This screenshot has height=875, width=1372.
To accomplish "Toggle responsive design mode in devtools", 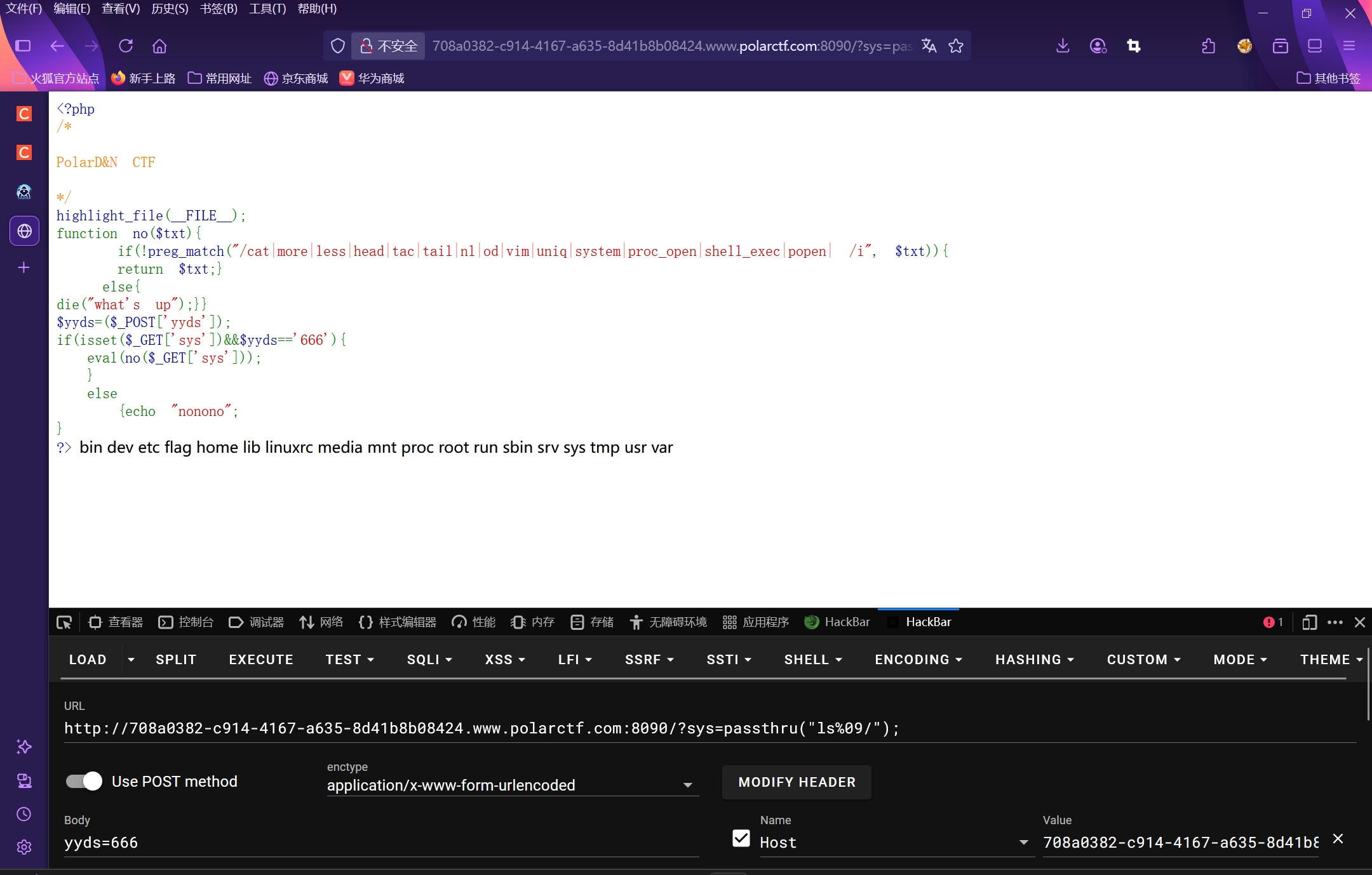I will click(1308, 622).
